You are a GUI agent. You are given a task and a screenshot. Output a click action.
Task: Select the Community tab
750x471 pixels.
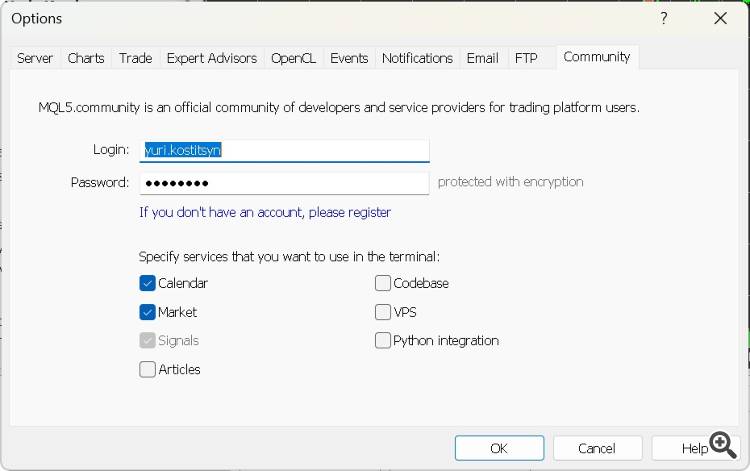pos(597,57)
